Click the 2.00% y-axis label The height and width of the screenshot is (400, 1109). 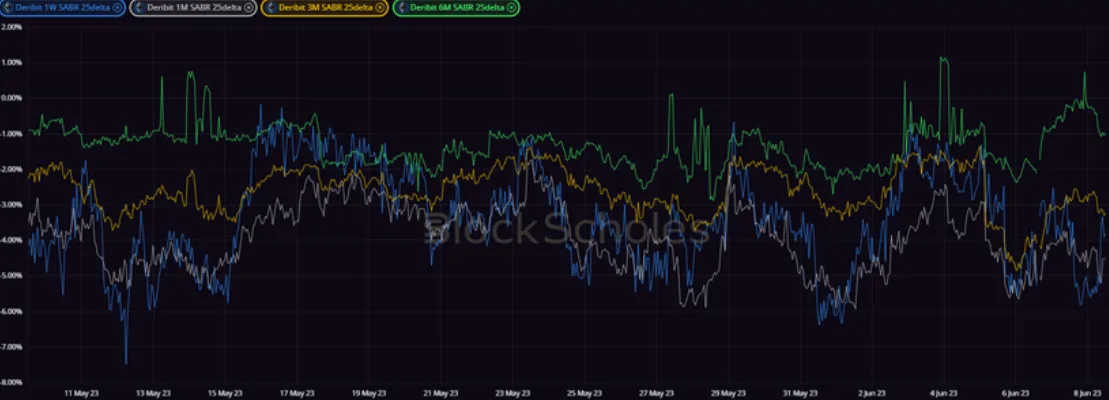13,27
